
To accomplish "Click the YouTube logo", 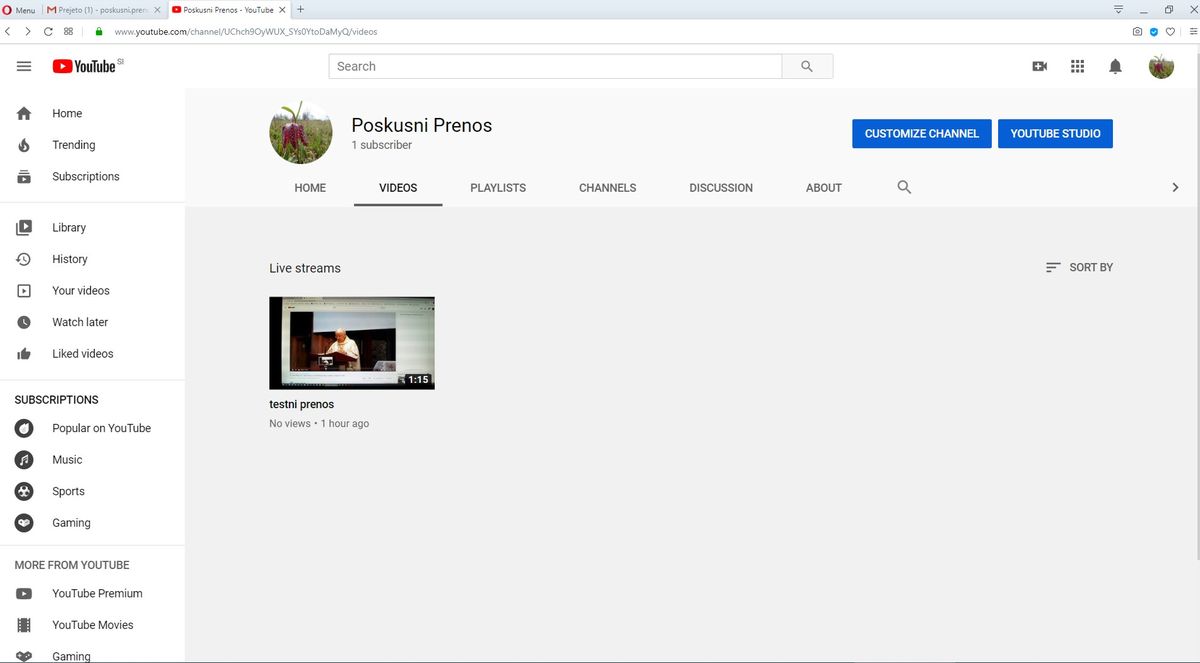I will point(85,66).
